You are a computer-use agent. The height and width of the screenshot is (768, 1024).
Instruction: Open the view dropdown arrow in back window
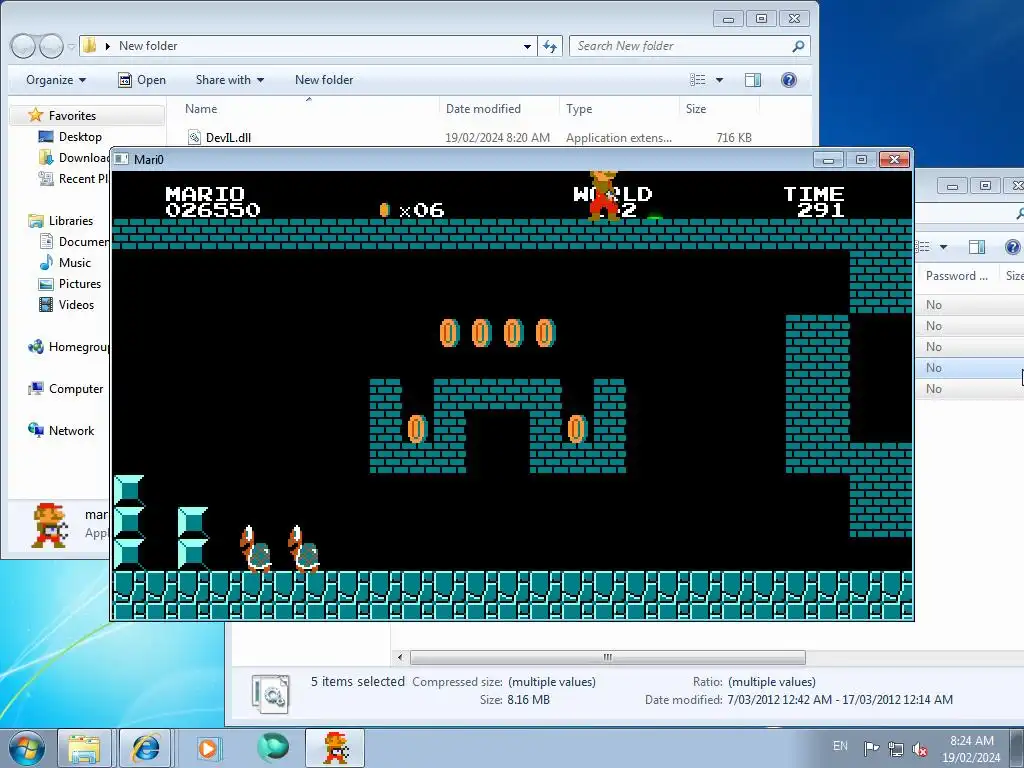pyautogui.click(x=943, y=247)
